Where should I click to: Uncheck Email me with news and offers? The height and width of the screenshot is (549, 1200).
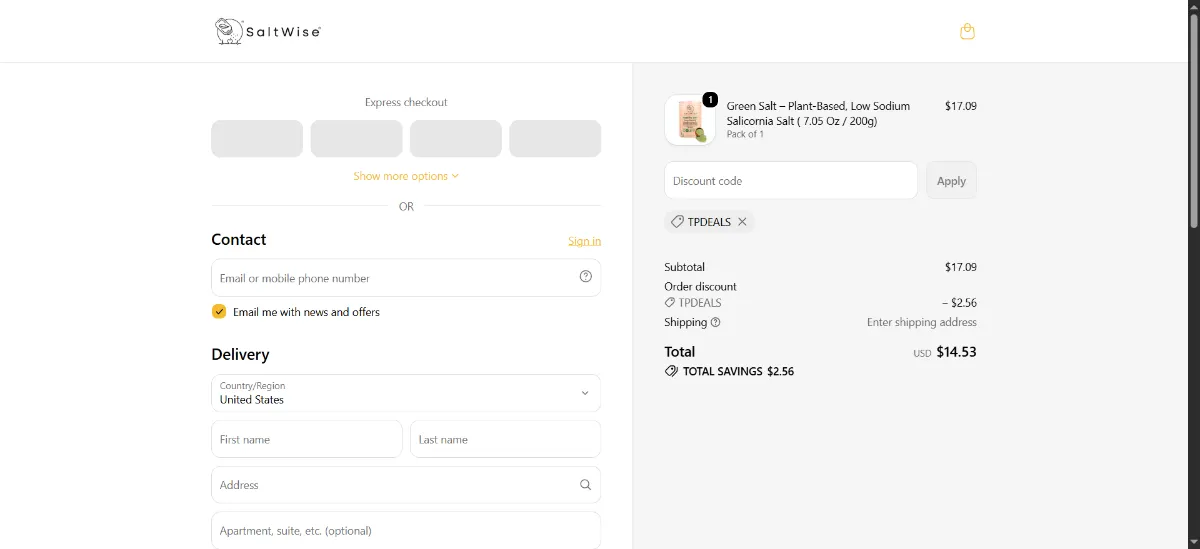point(219,312)
